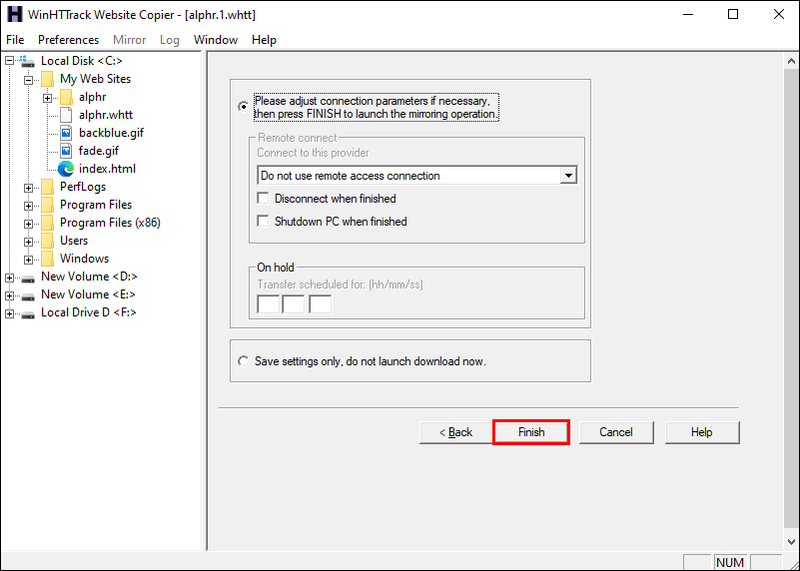Open the Preferences menu
Screen dimensions: 800x571
68,40
